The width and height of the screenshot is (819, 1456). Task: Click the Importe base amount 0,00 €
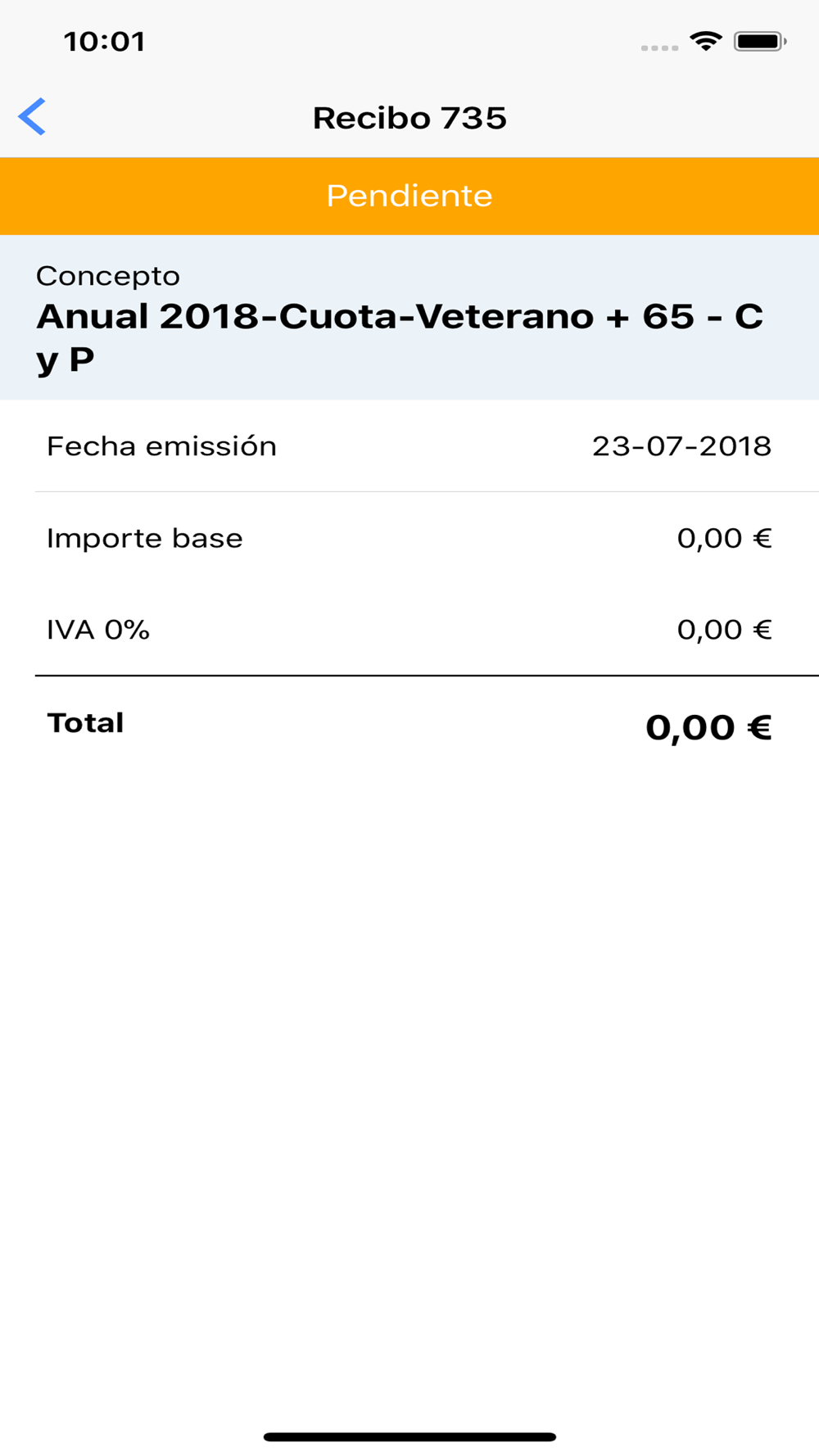(724, 538)
